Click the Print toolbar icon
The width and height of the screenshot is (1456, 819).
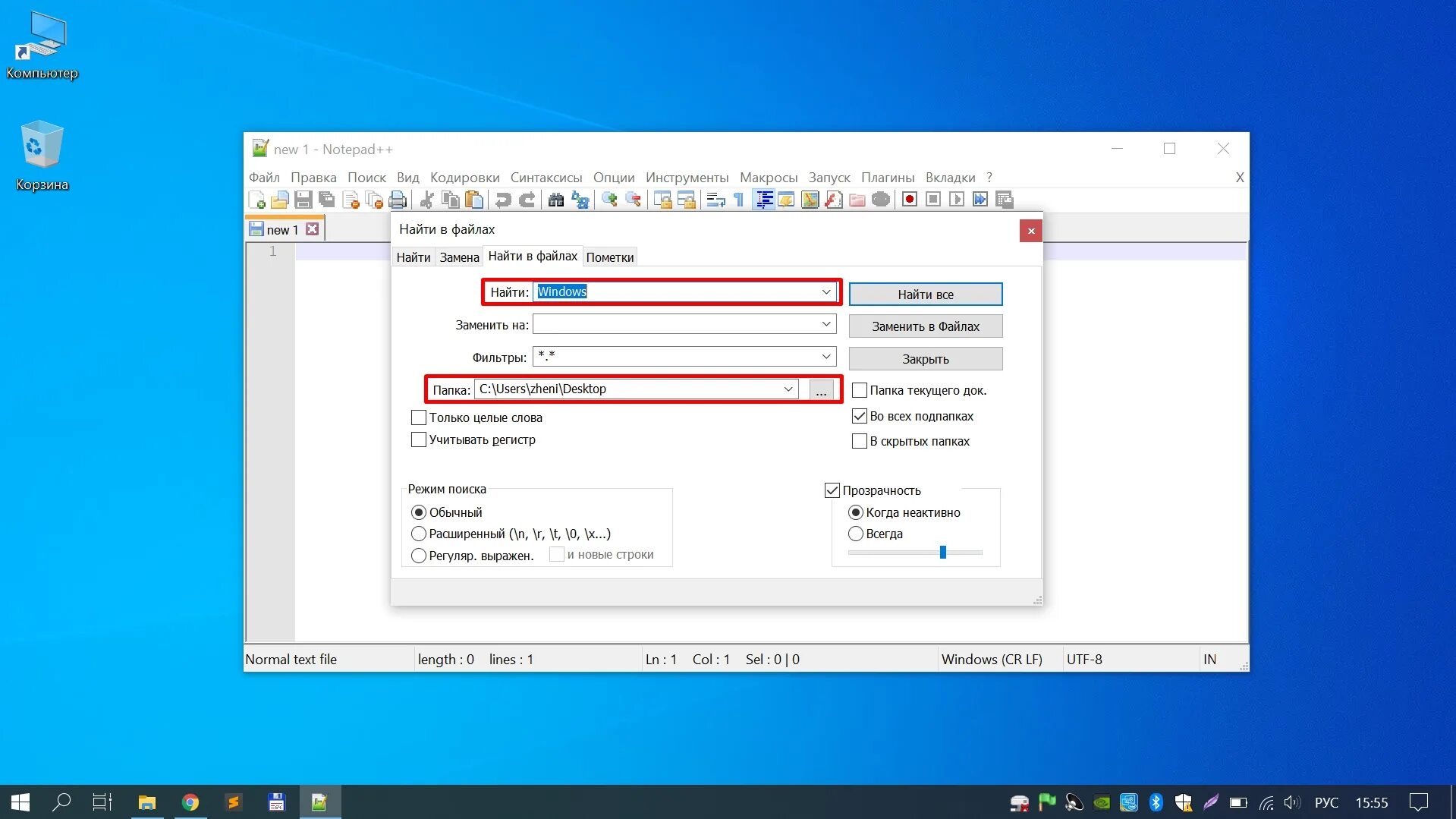tap(398, 200)
